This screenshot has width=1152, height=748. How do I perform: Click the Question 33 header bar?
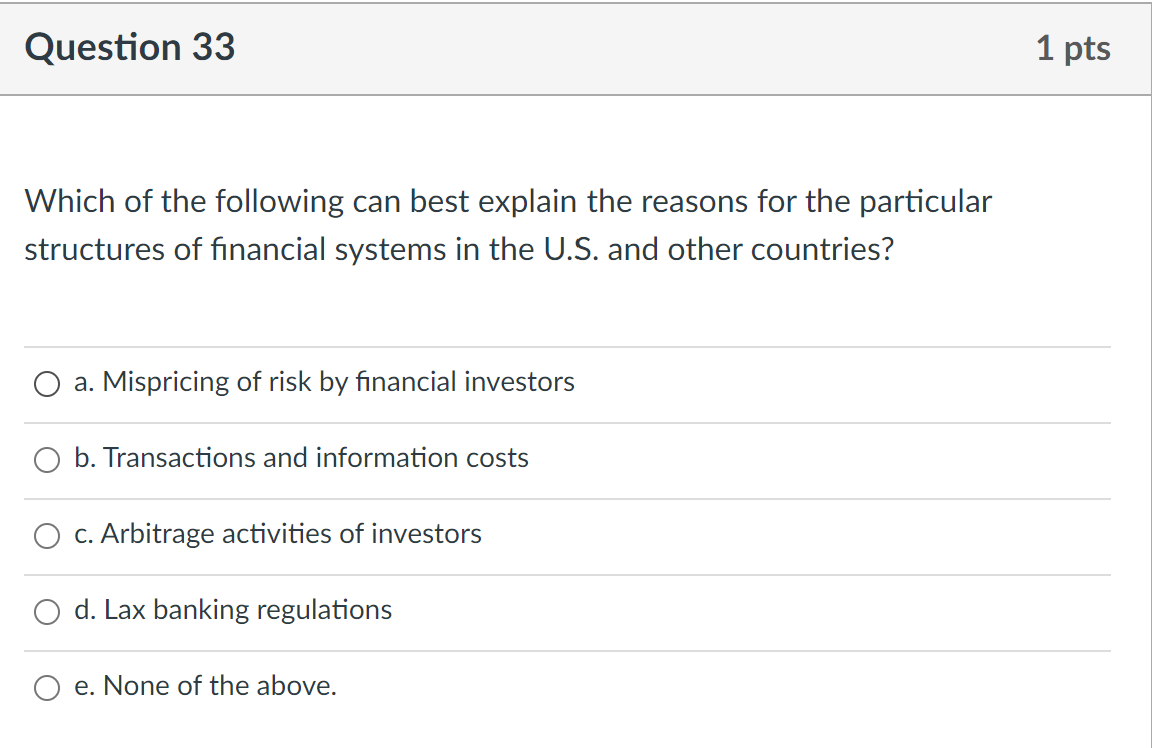point(576,47)
